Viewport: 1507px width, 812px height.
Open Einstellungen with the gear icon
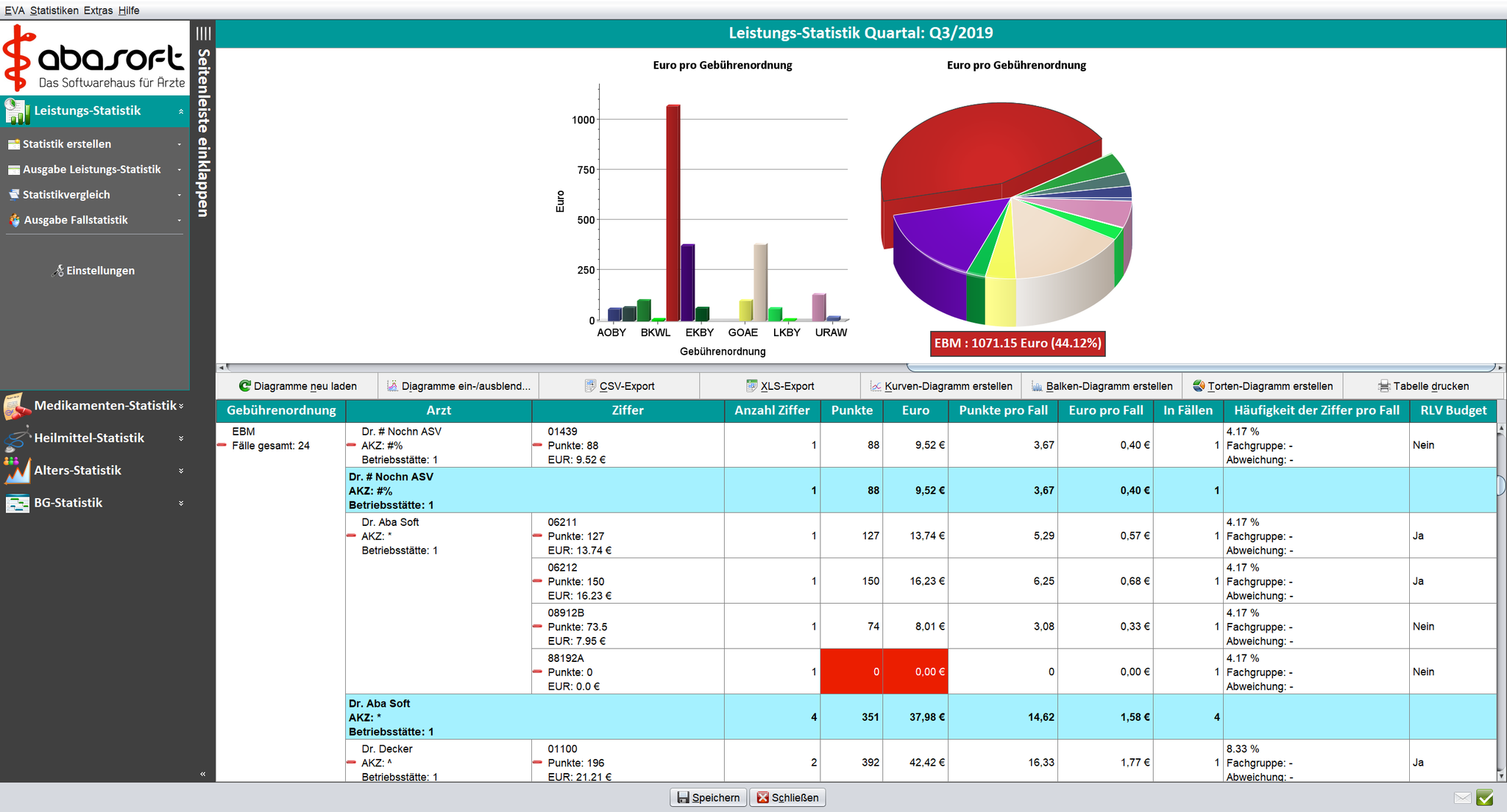point(57,271)
